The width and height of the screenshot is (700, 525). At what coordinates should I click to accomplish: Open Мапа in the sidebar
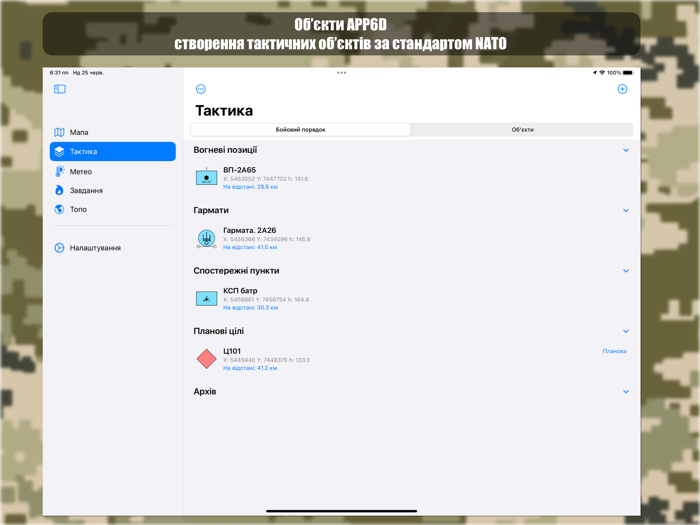pyautogui.click(x=112, y=132)
